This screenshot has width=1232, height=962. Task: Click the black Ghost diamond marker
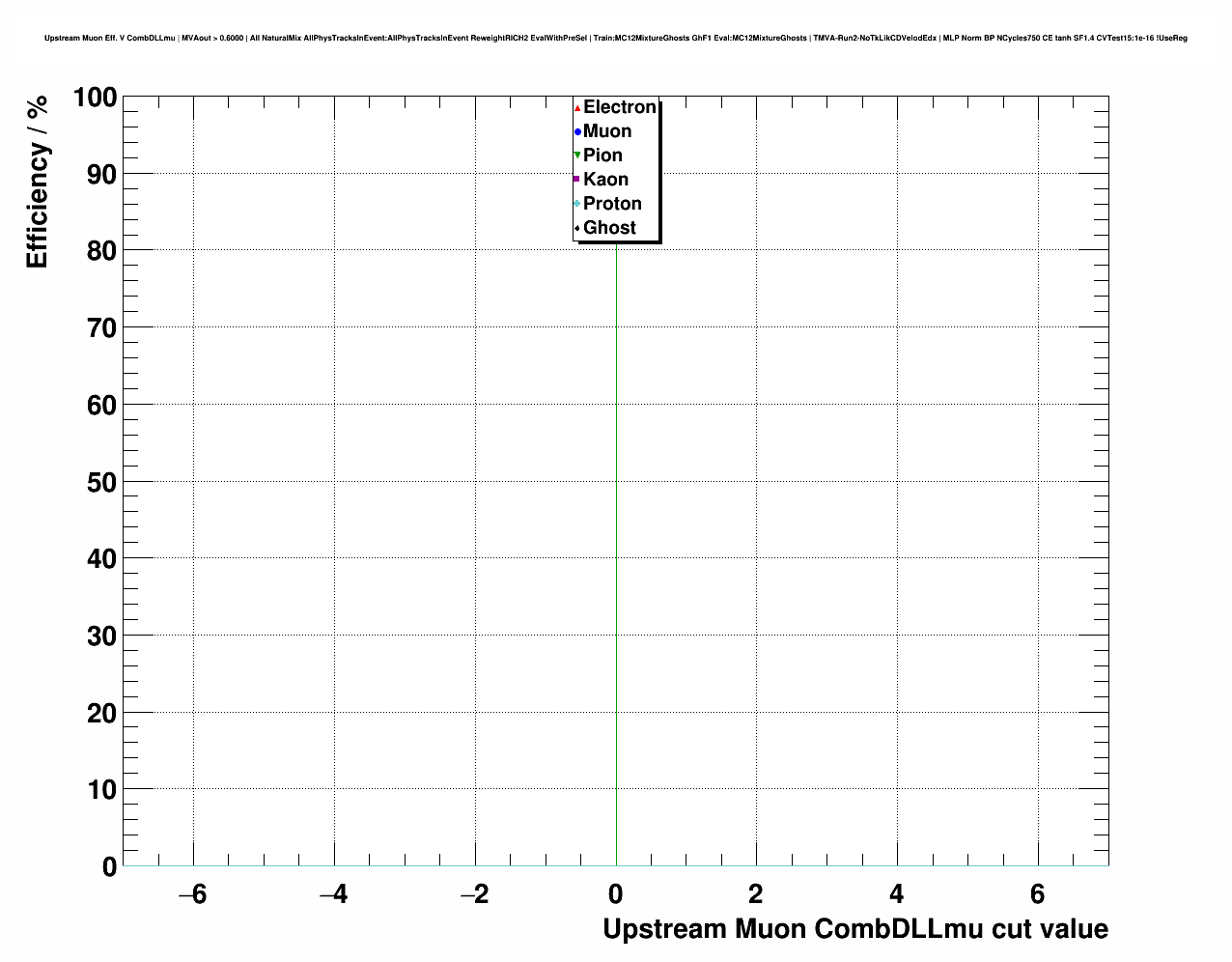[x=577, y=229]
